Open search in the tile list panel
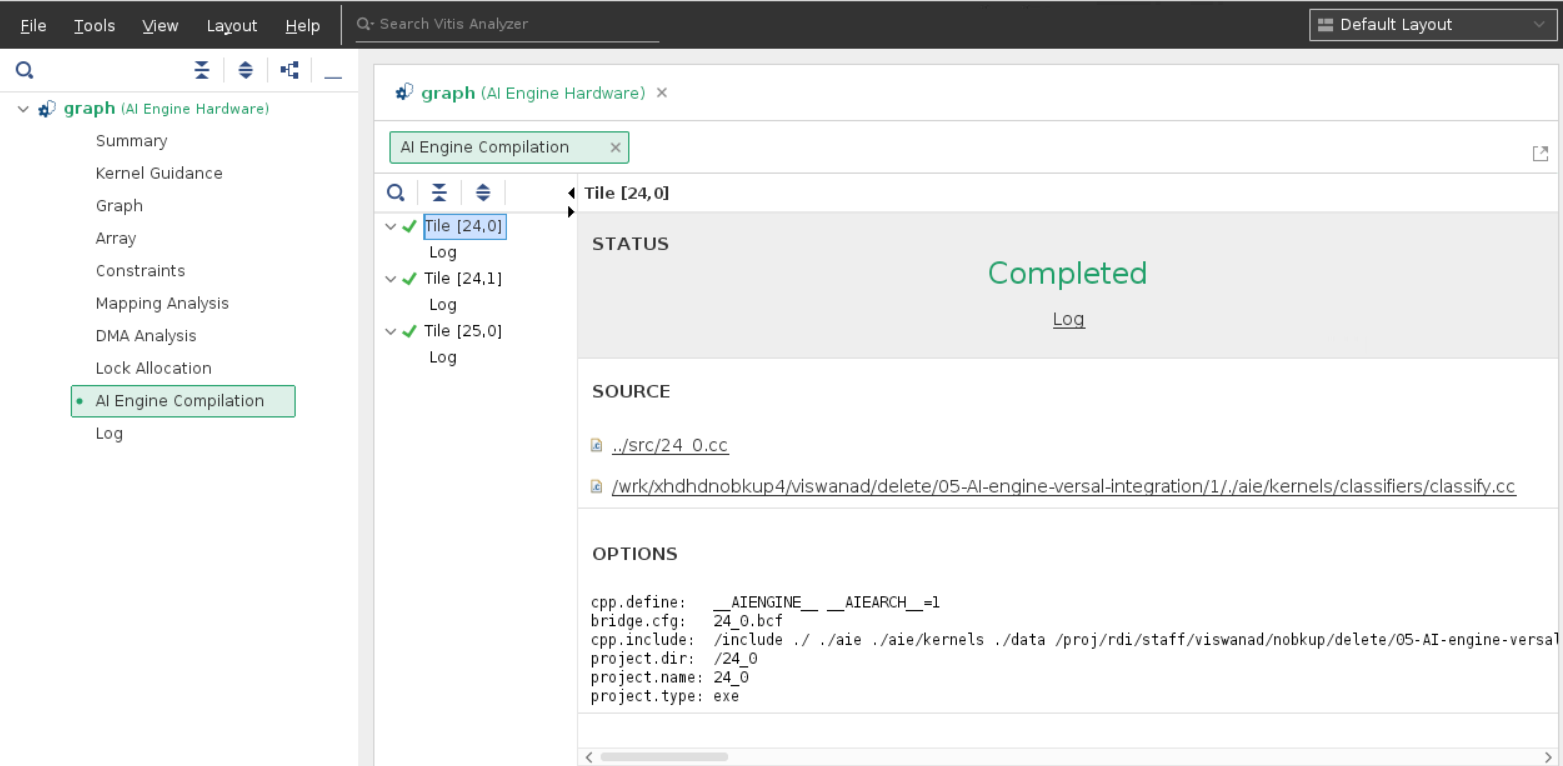This screenshot has width=1563, height=766. (395, 192)
